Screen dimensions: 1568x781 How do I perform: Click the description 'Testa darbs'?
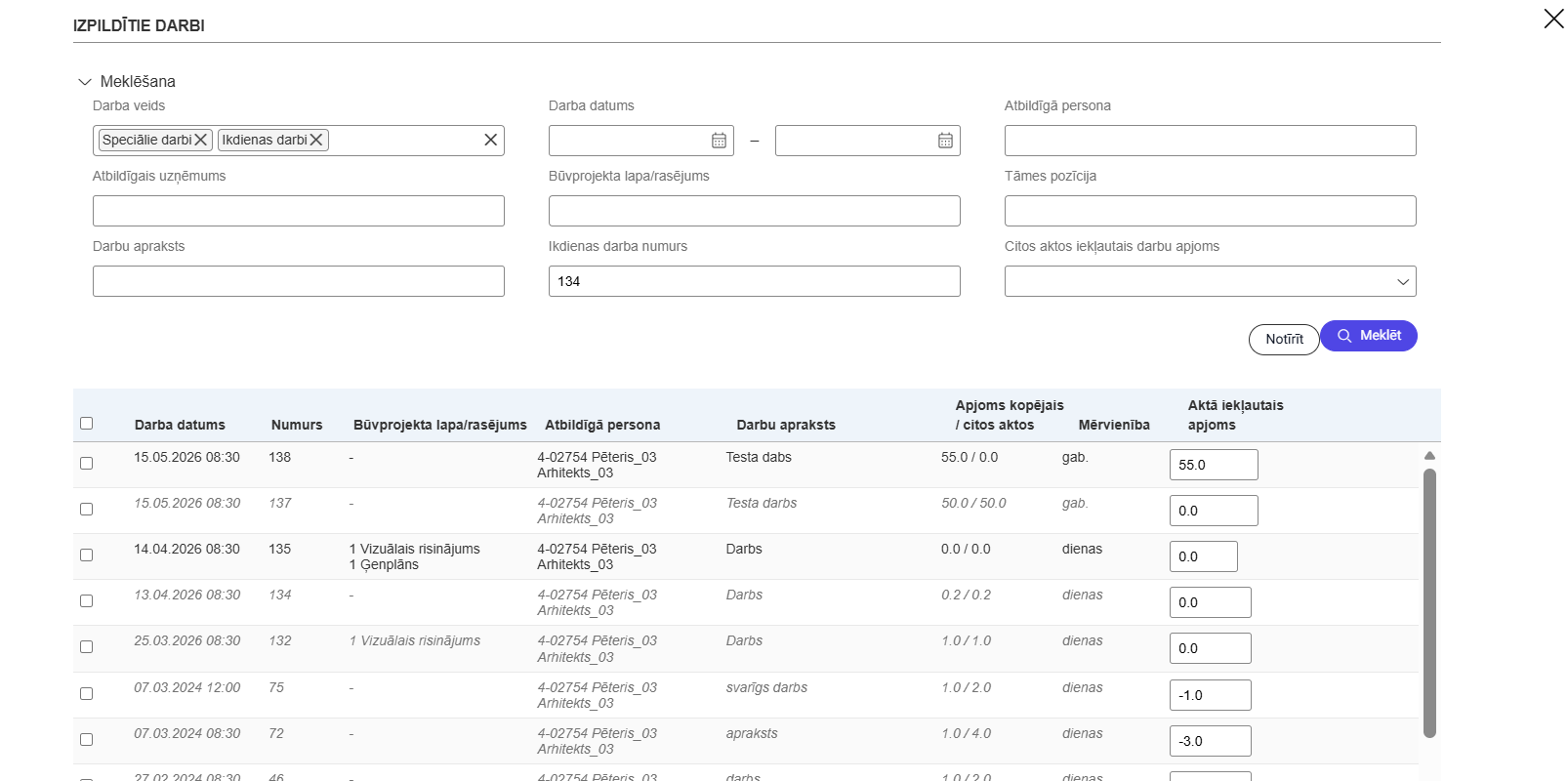coord(762,503)
